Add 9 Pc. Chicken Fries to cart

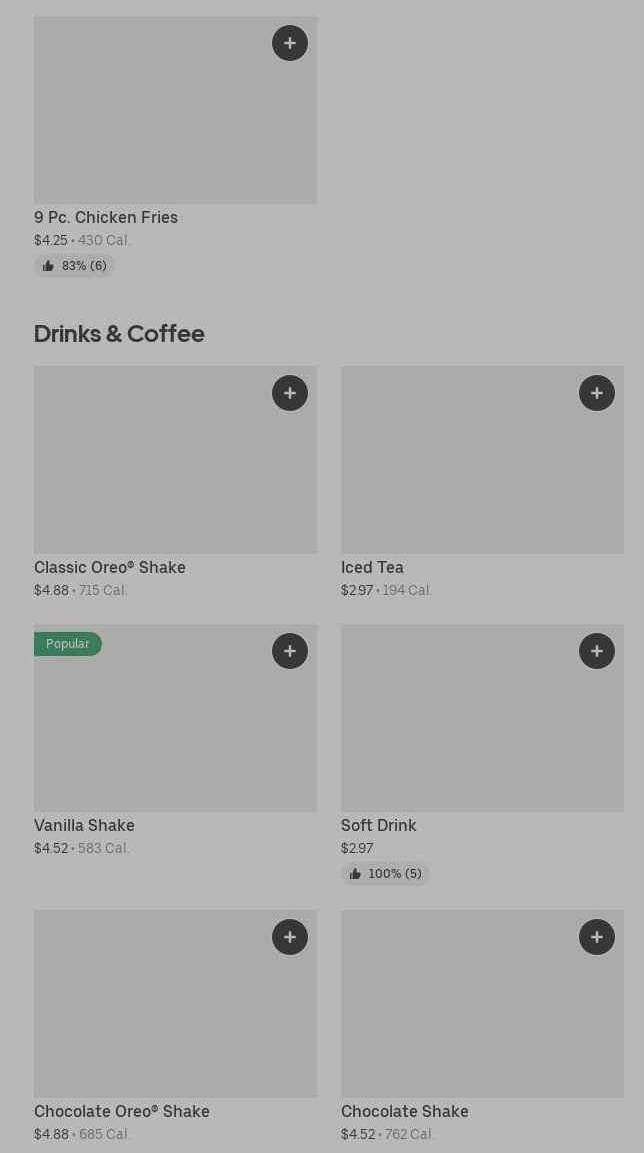[290, 43]
